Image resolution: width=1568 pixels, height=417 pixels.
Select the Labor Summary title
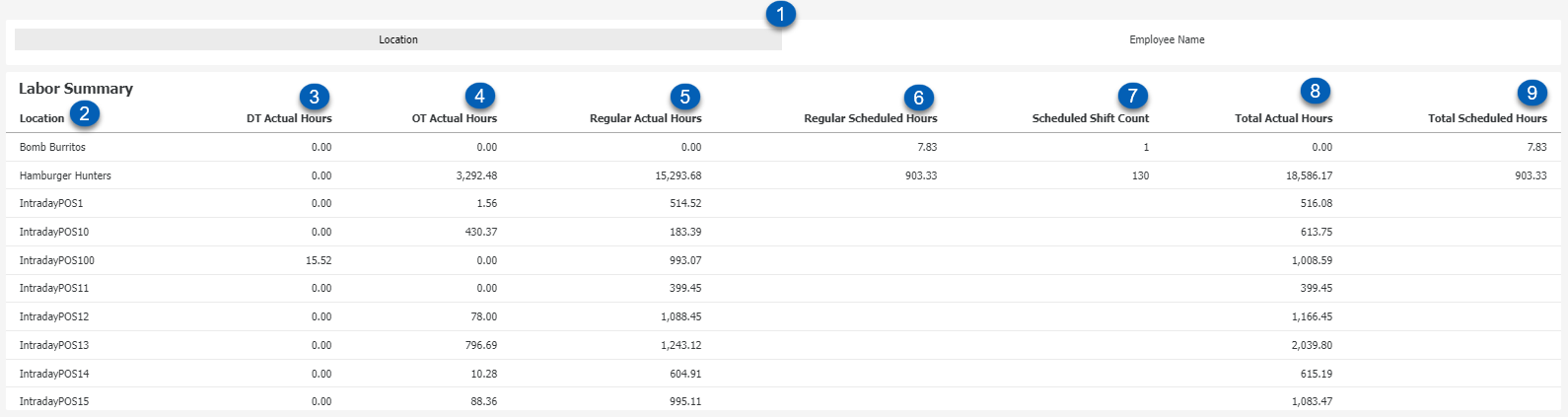76,89
